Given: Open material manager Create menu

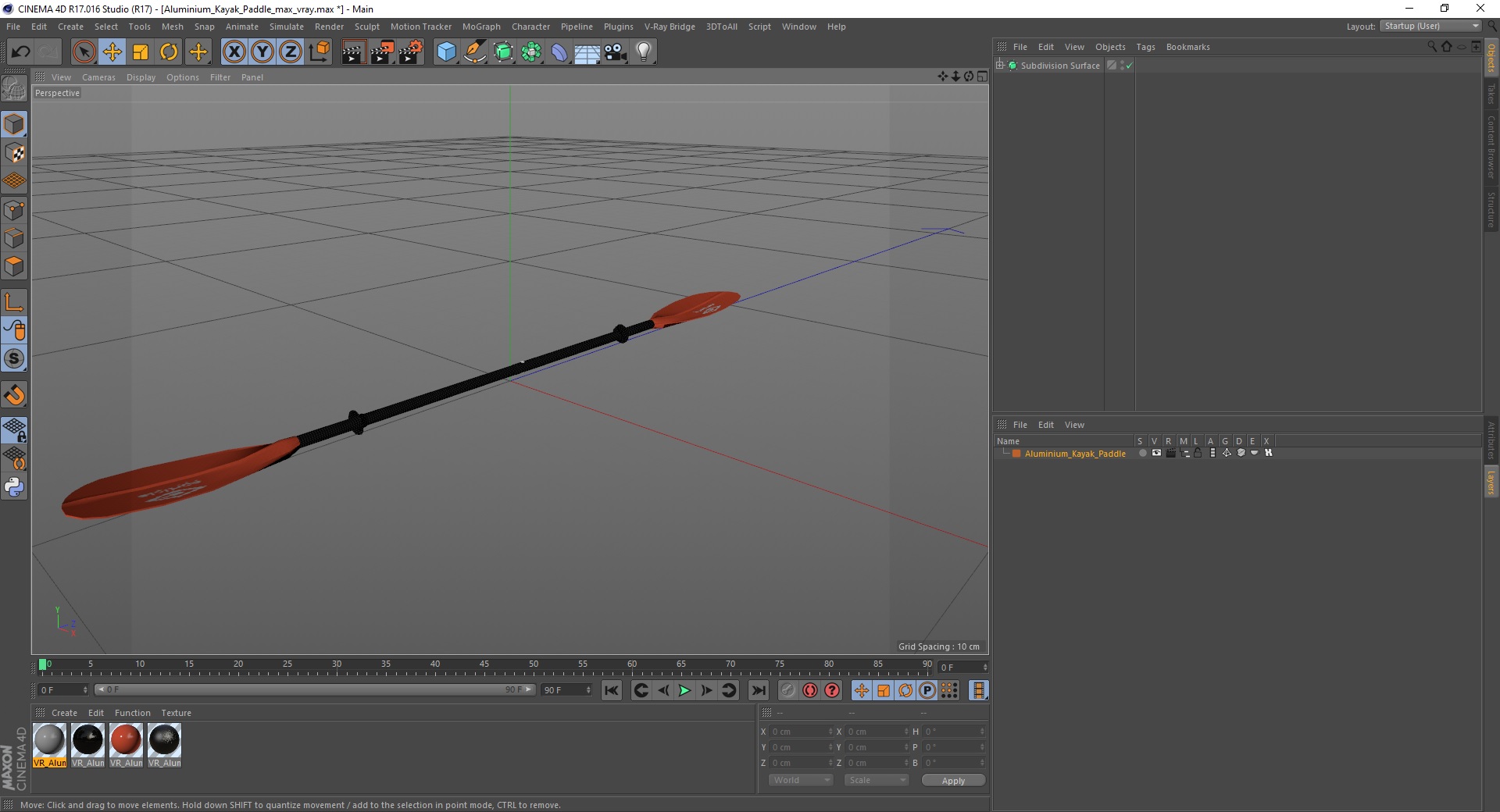Looking at the screenshot, I should (x=64, y=713).
